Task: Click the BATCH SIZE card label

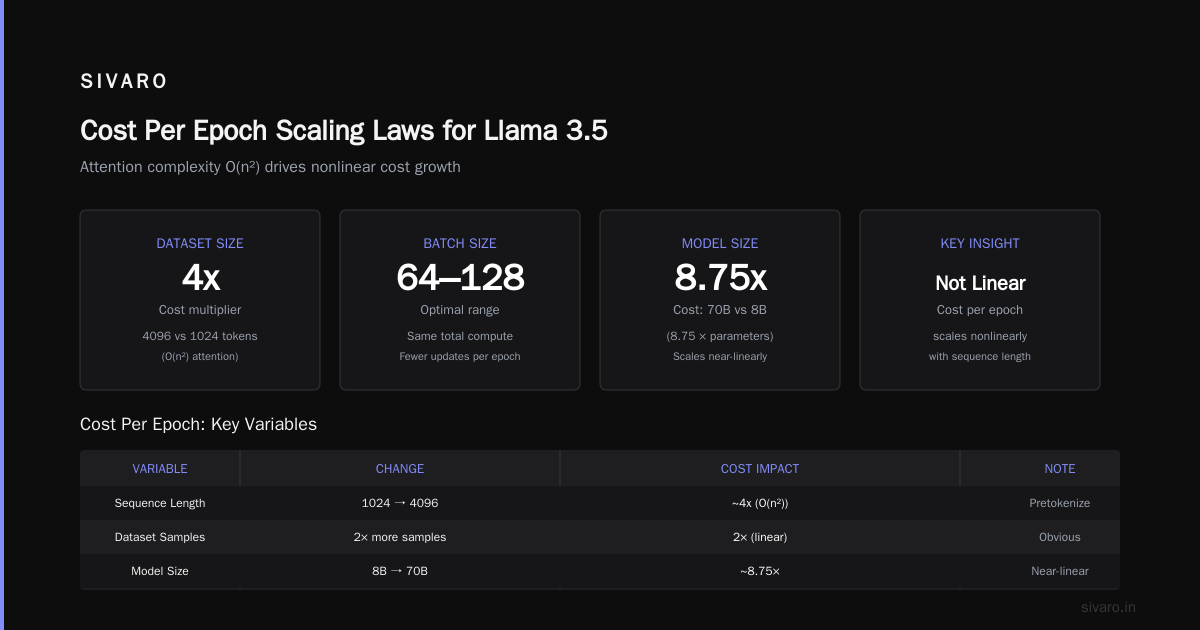Action: (460, 243)
